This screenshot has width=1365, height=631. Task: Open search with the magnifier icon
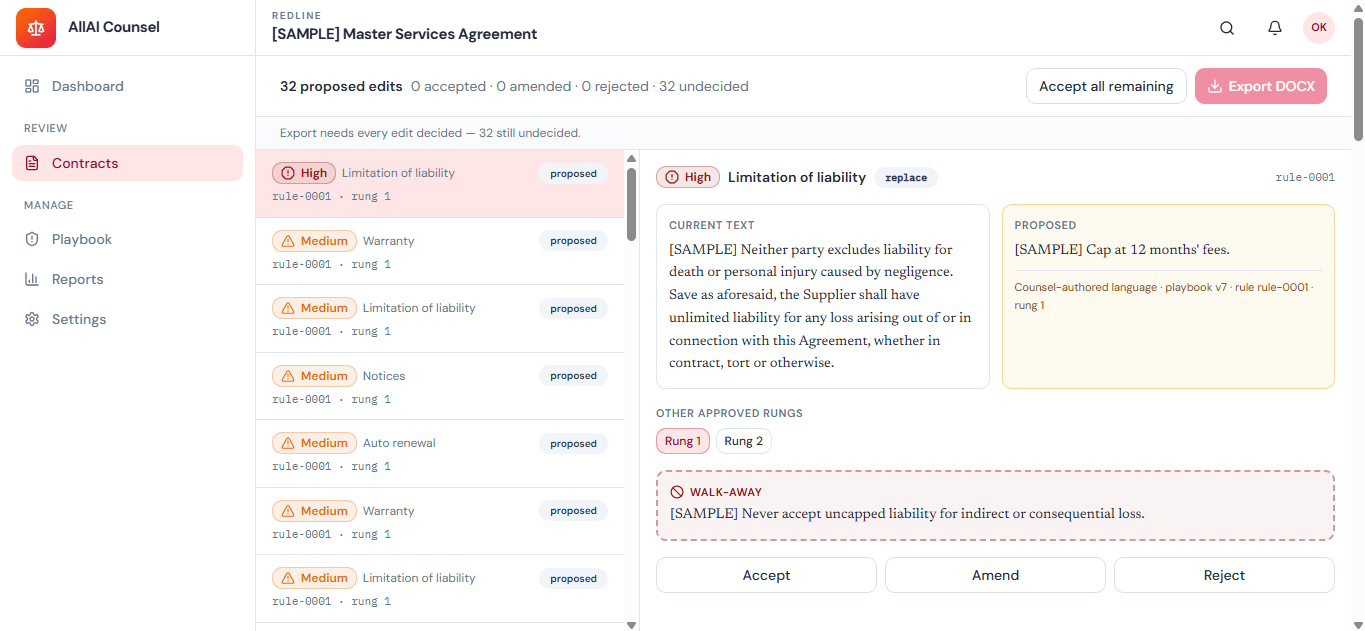(1227, 28)
